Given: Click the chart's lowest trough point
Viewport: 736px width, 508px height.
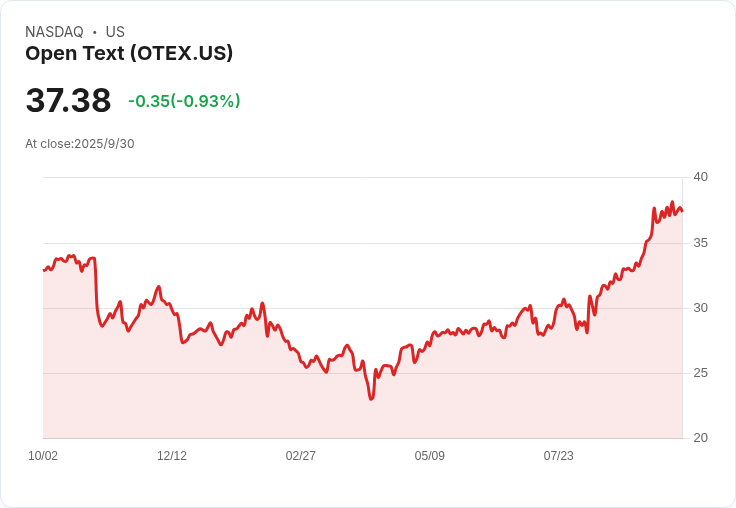Looking at the screenshot, I should click(x=371, y=399).
